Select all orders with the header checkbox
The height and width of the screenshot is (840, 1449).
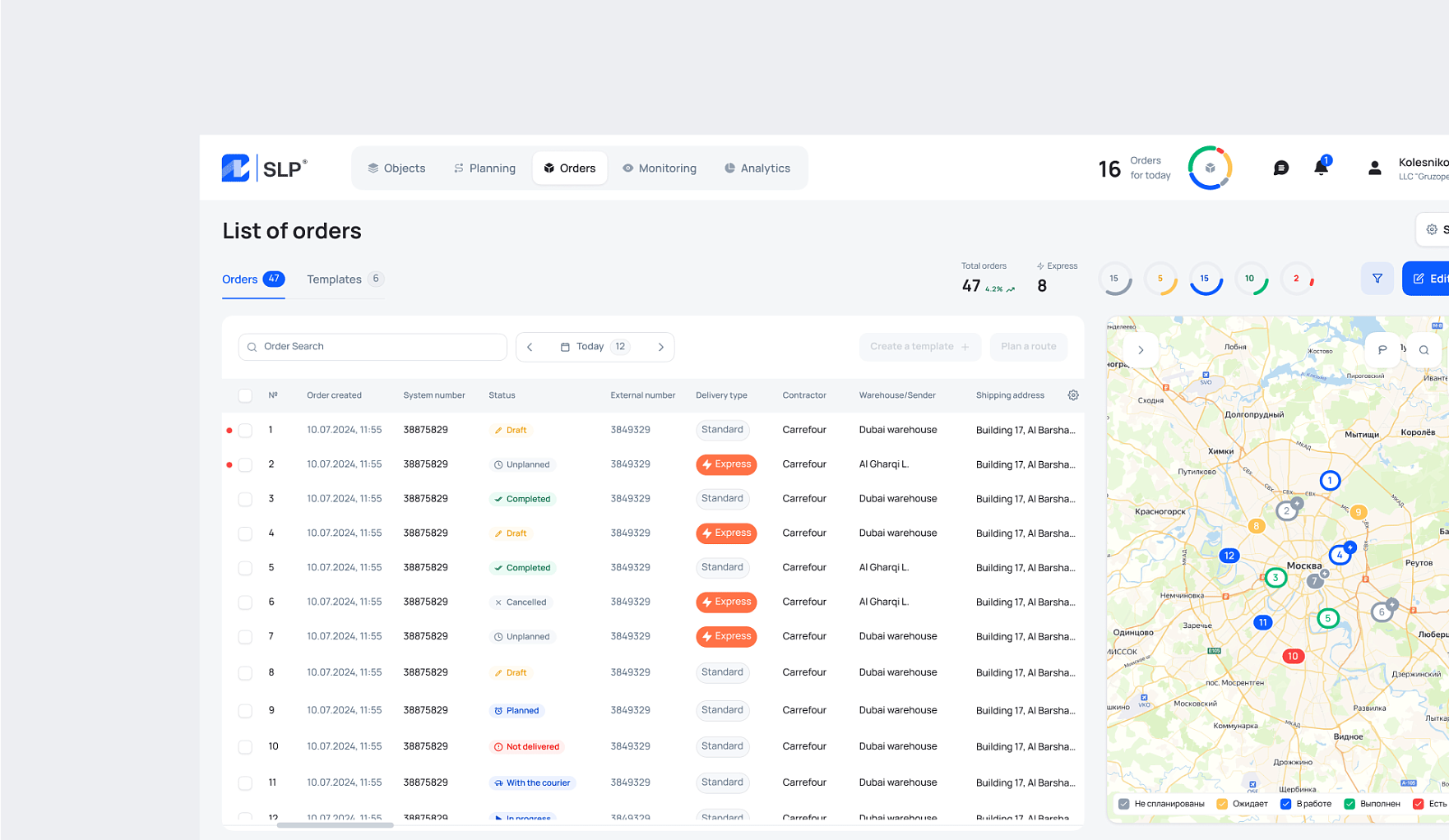tap(245, 395)
